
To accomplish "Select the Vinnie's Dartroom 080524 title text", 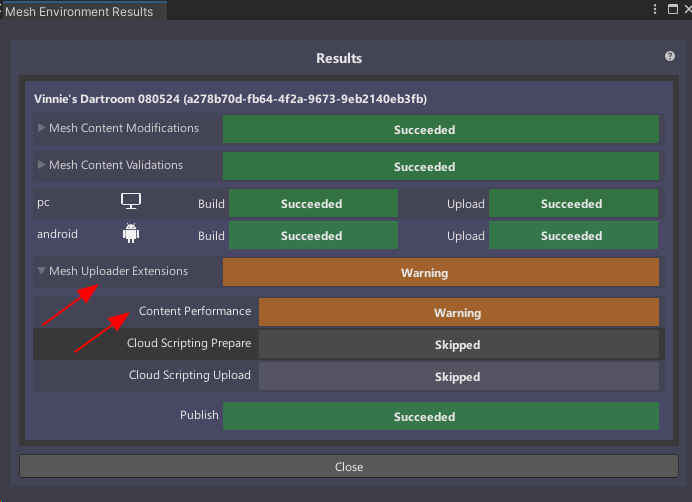I will point(230,99).
